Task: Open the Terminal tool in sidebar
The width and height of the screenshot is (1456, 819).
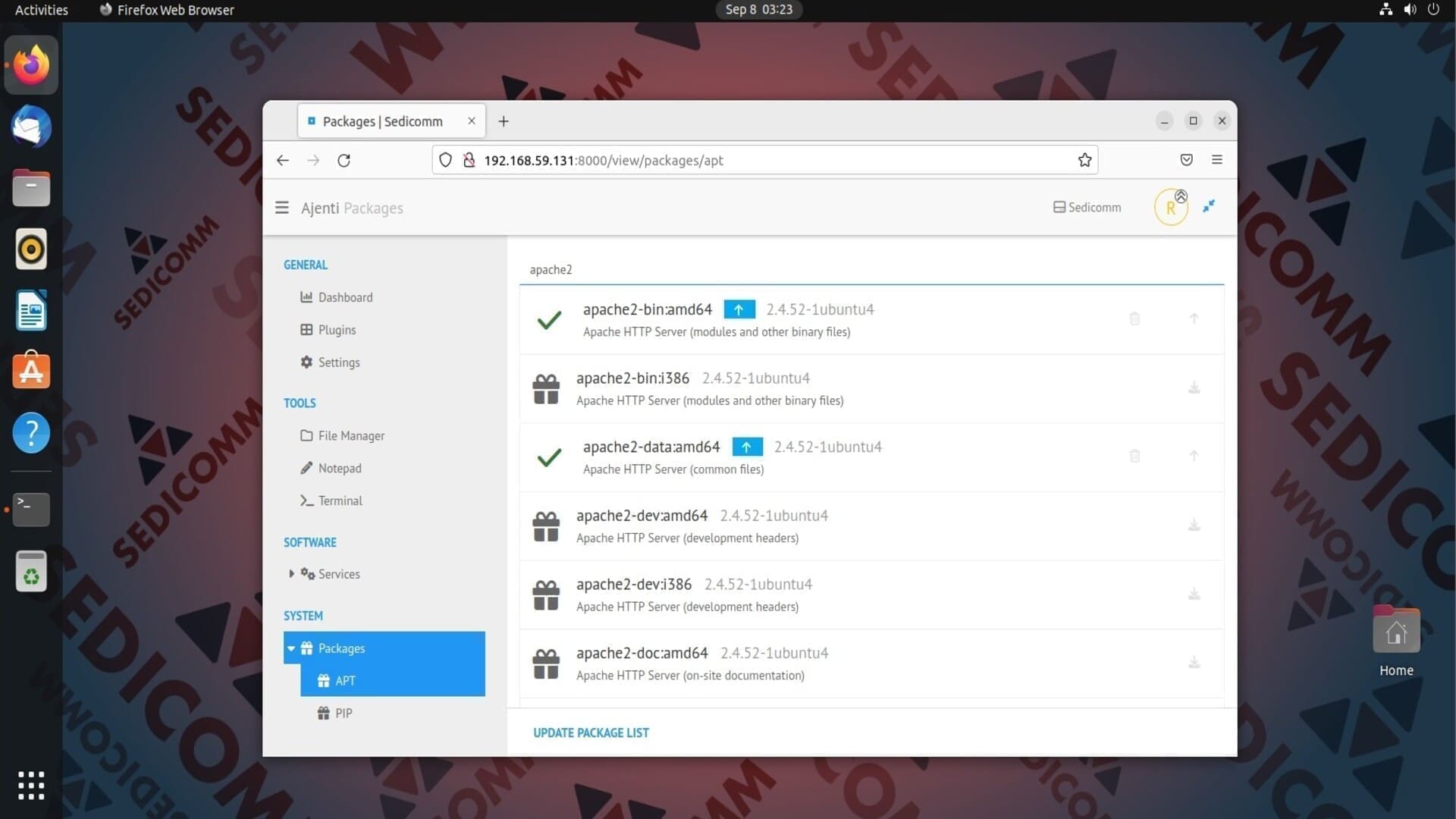Action: click(x=340, y=501)
